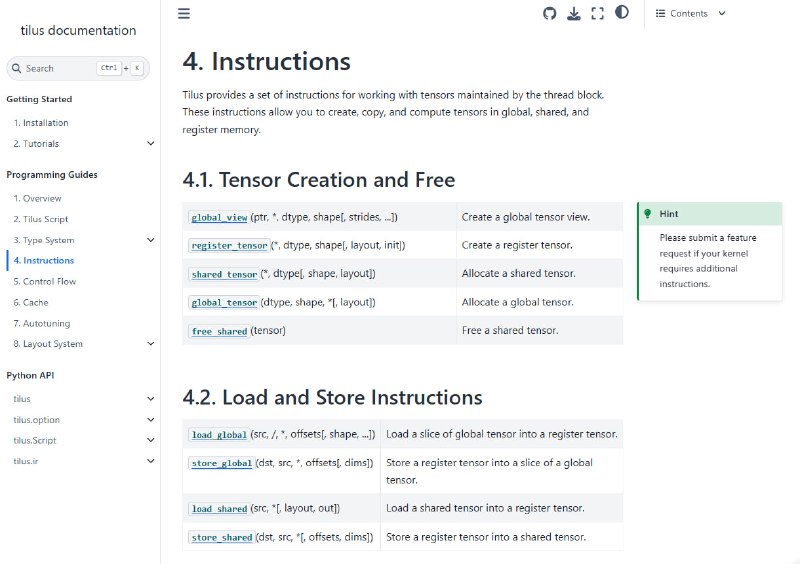The image size is (800, 564).
Task: Open the load_shared instruction link
Action: 221,509
